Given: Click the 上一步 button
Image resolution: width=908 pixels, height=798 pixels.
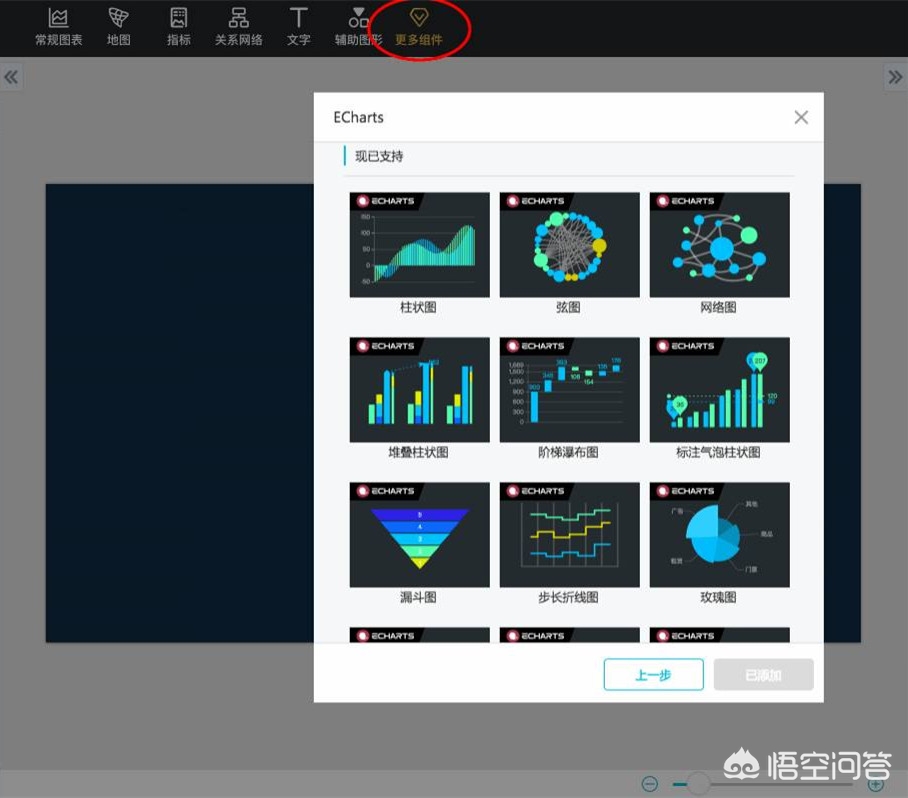Looking at the screenshot, I should [x=653, y=675].
